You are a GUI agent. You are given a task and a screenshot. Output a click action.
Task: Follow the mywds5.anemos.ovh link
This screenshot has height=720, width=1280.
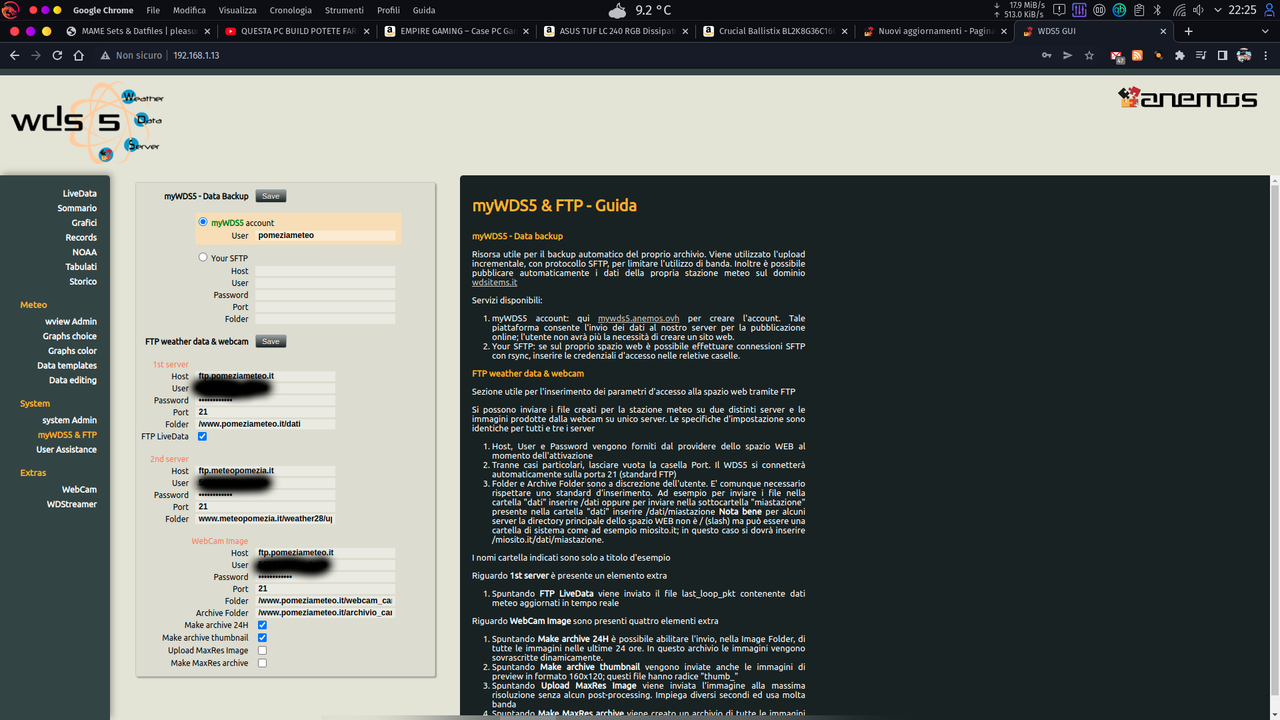[x=638, y=318]
